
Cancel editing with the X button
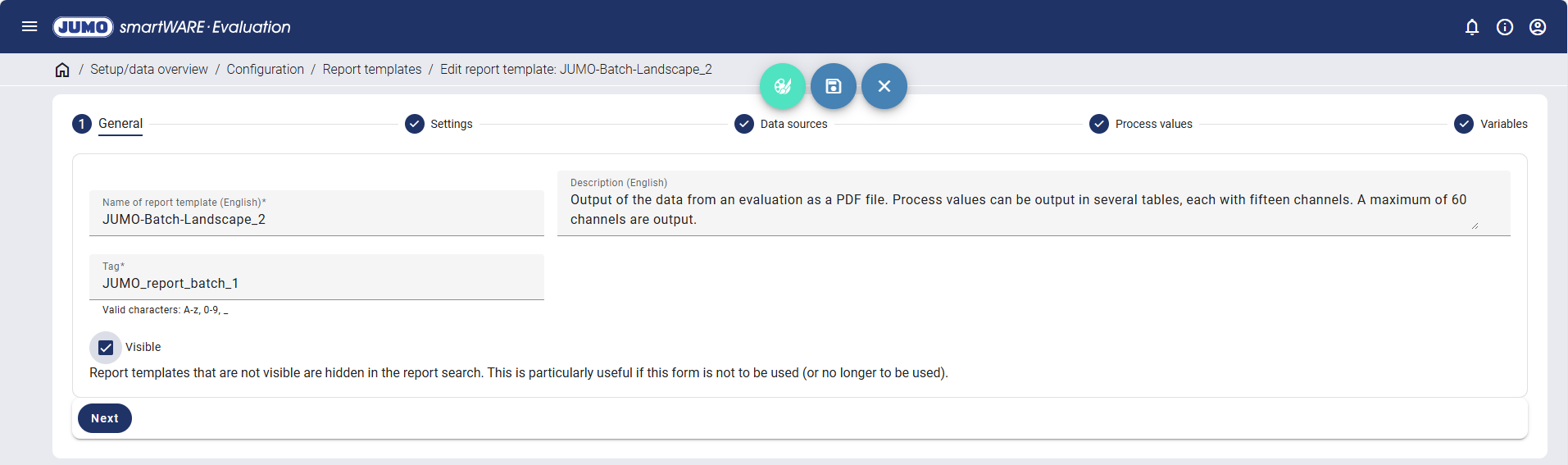click(x=884, y=86)
